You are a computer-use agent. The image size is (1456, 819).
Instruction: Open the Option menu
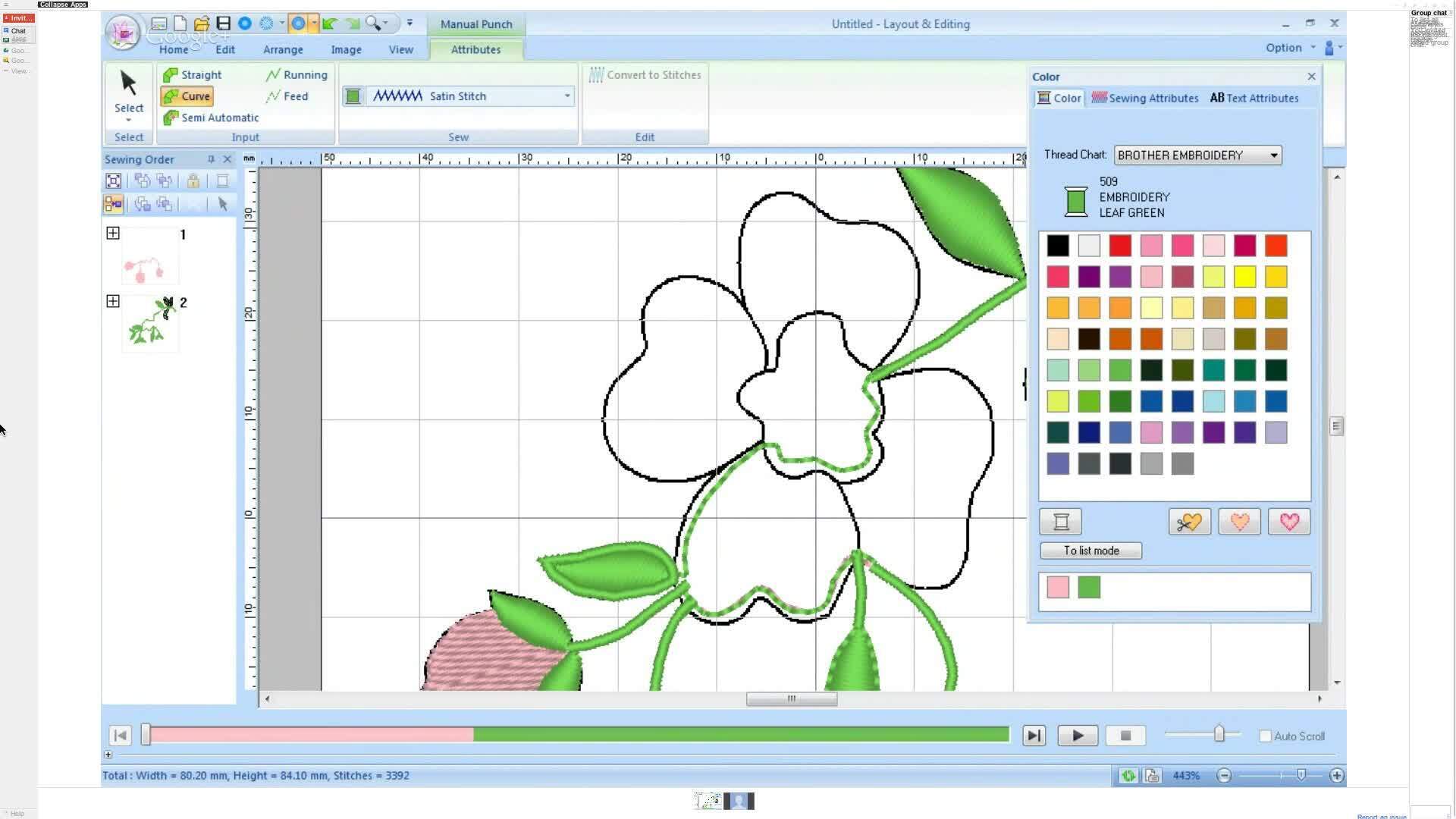(1283, 47)
